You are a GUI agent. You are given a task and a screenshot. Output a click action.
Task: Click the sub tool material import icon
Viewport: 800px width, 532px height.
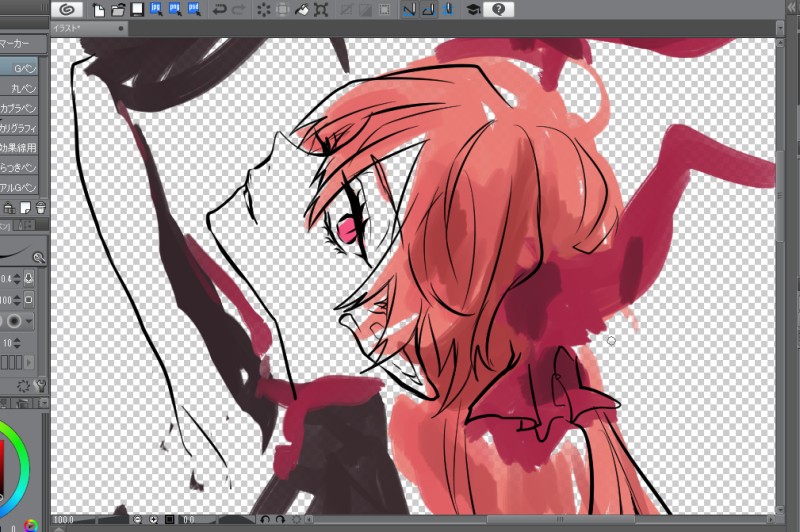tap(9, 207)
